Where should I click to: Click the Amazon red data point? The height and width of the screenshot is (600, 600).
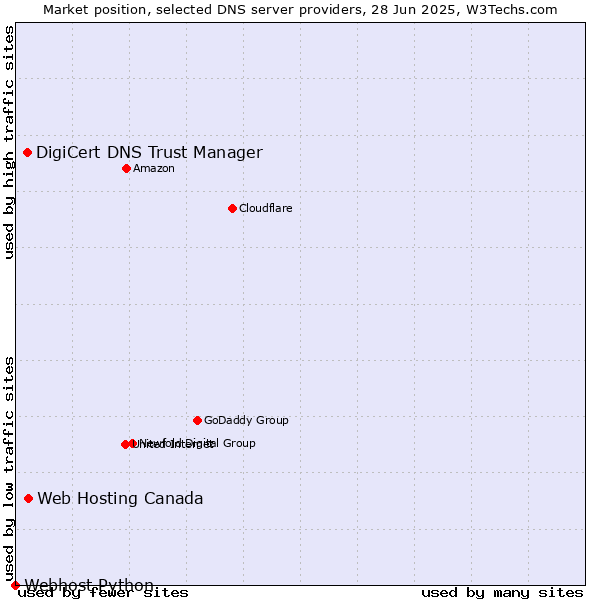point(127,169)
